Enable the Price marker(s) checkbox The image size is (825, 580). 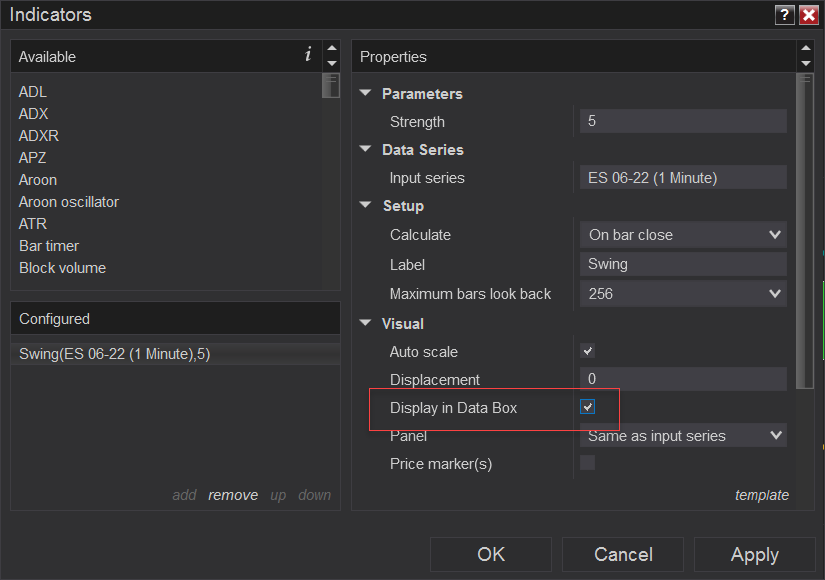[588, 463]
